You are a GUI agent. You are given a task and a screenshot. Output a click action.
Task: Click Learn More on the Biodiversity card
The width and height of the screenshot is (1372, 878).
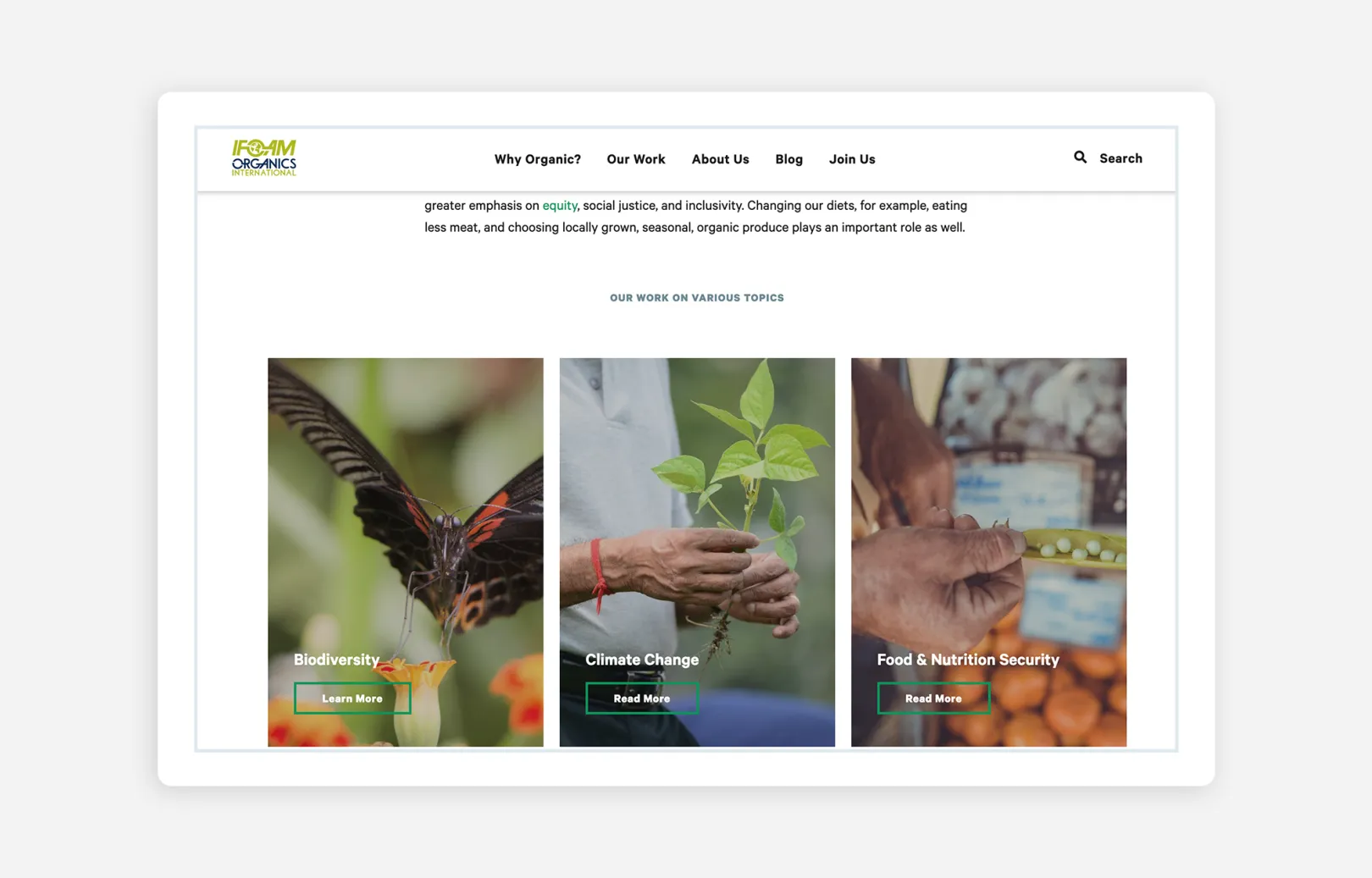(x=352, y=699)
